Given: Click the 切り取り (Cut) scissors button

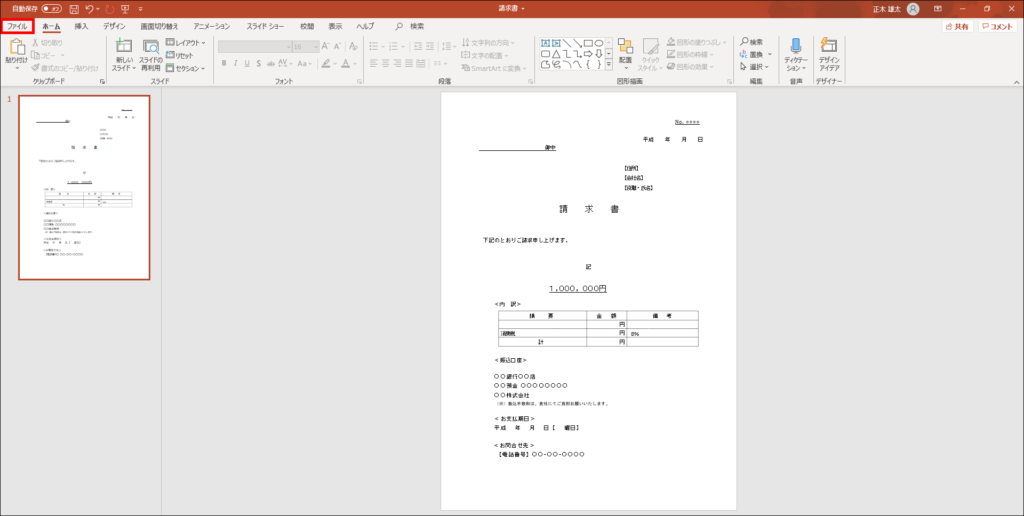Looking at the screenshot, I should (47, 42).
